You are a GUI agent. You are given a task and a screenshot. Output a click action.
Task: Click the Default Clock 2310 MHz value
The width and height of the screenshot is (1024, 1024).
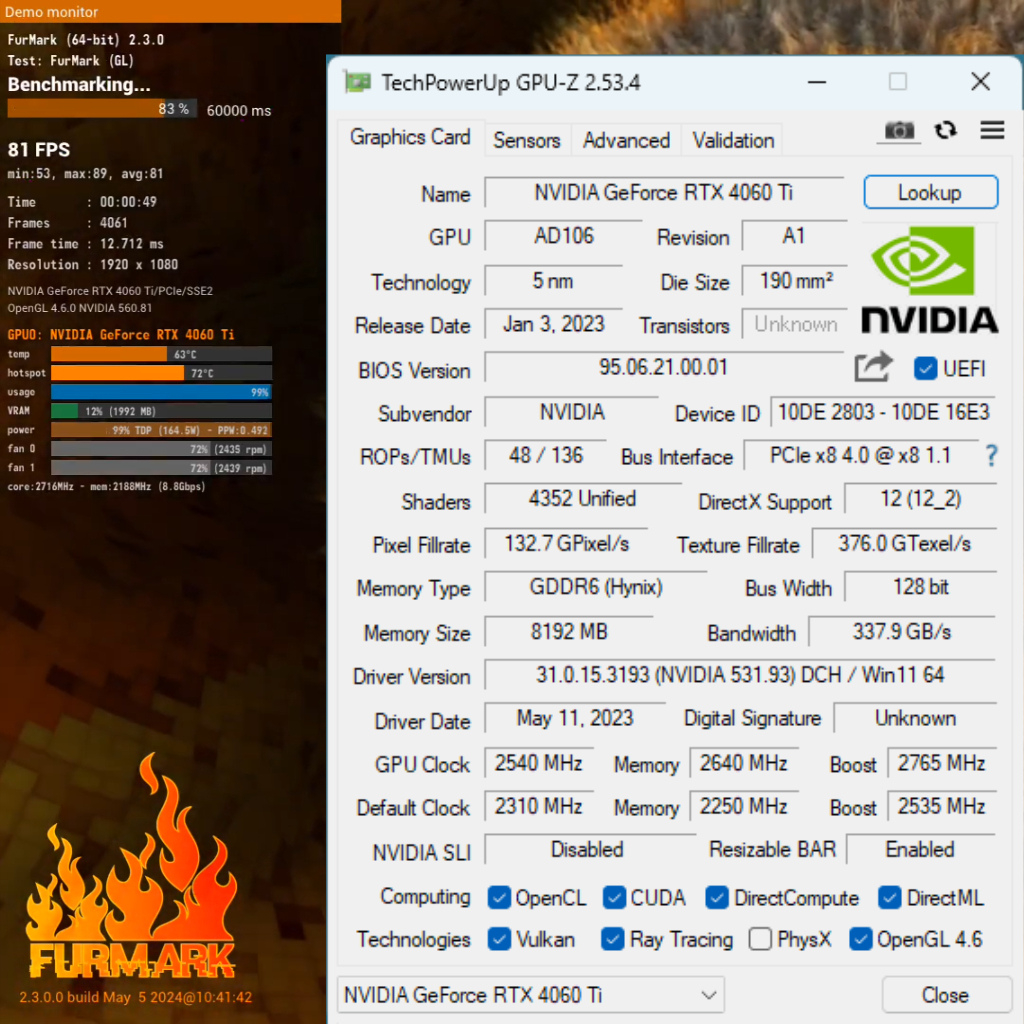tap(539, 807)
